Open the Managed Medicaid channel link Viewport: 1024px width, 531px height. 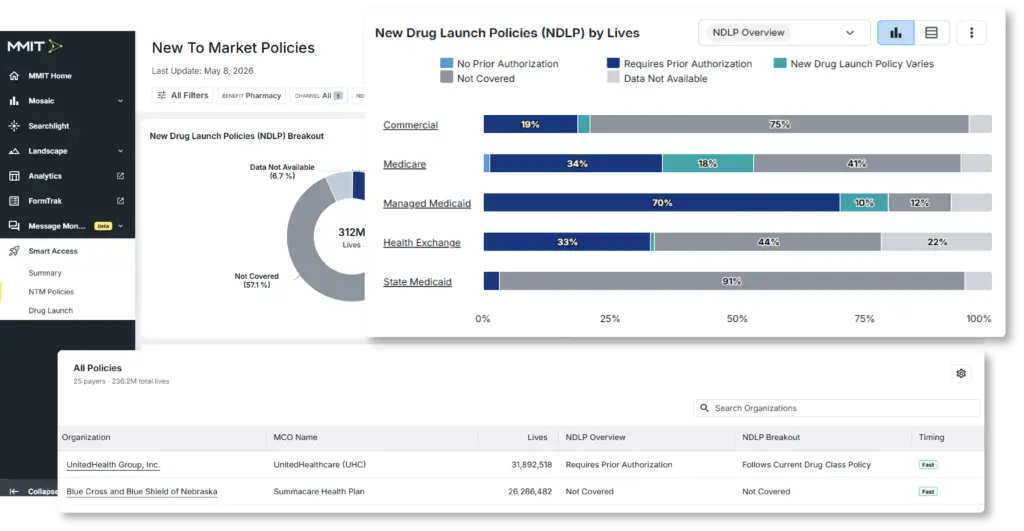pyautogui.click(x=426, y=203)
